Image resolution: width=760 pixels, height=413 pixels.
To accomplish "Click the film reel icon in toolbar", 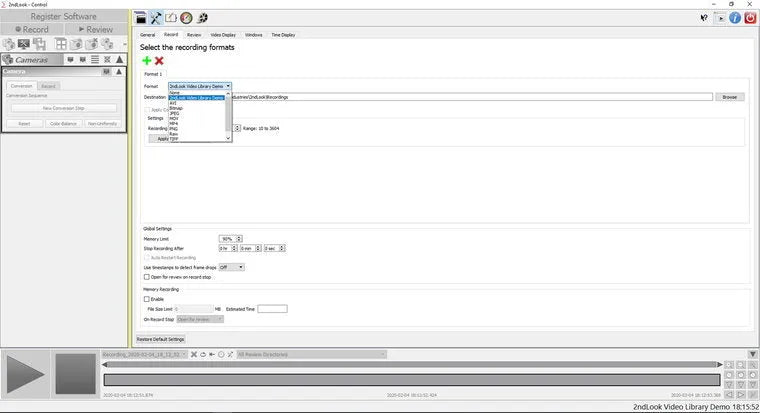I will (202, 17).
